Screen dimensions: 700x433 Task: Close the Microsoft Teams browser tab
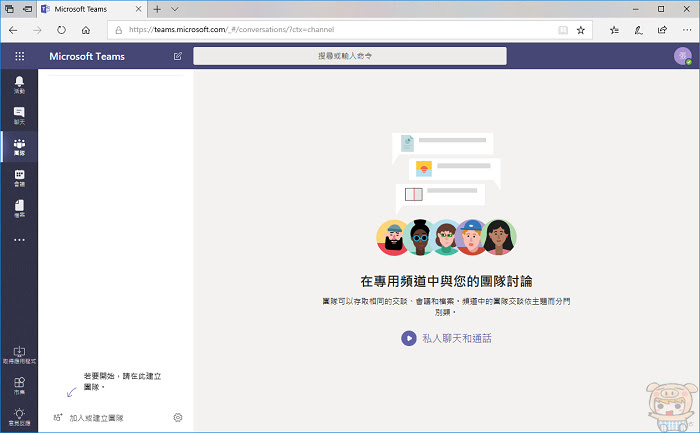pos(138,9)
